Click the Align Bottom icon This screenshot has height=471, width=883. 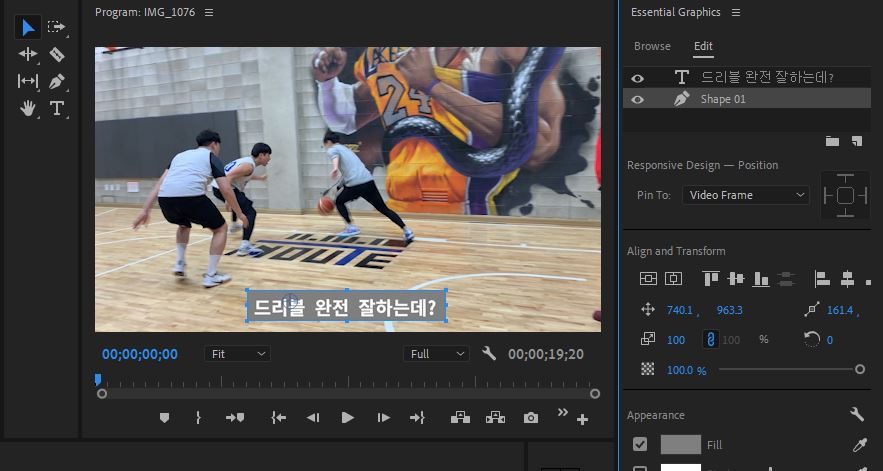(x=761, y=278)
